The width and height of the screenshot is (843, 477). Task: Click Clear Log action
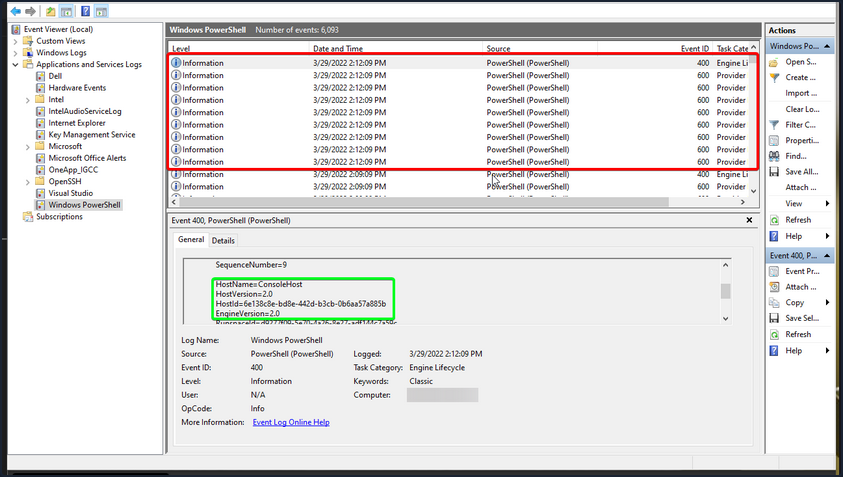coord(802,109)
